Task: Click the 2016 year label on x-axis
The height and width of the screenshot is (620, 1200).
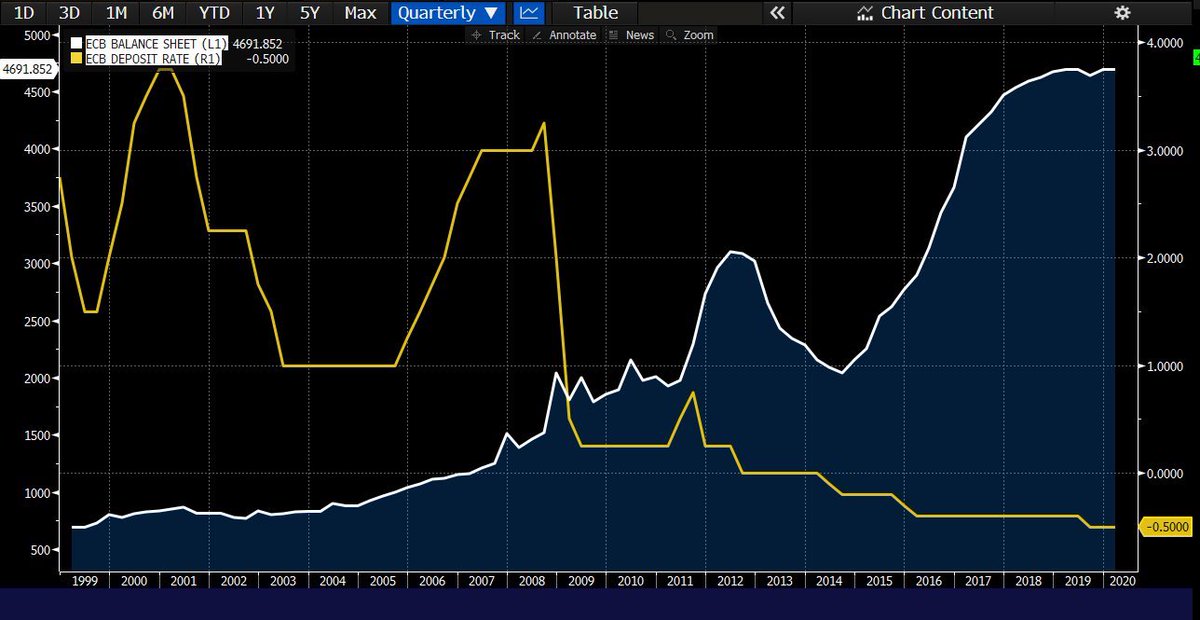Action: pyautogui.click(x=927, y=580)
